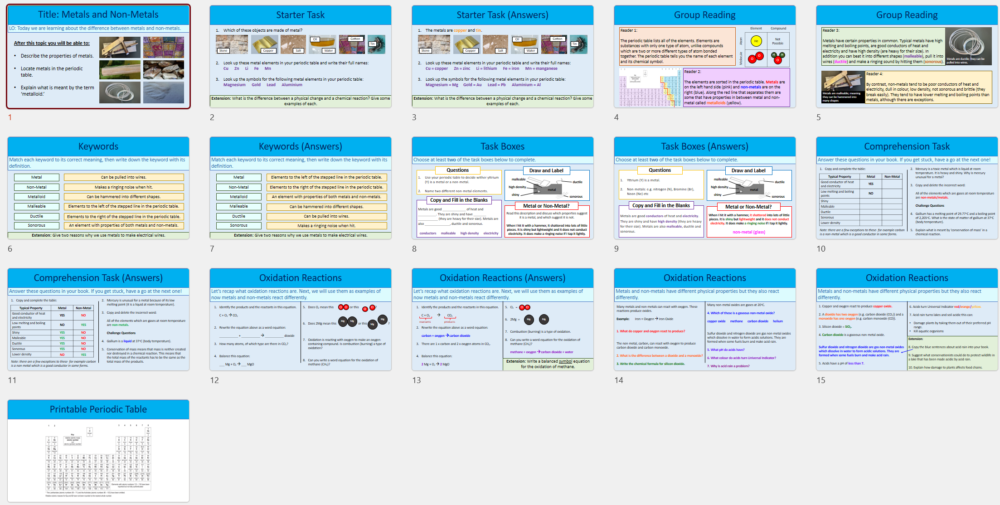Image resolution: width=1000 pixels, height=505 pixels.
Task: Select the Oxidation Reactions (Answers) slide
Action: point(502,318)
